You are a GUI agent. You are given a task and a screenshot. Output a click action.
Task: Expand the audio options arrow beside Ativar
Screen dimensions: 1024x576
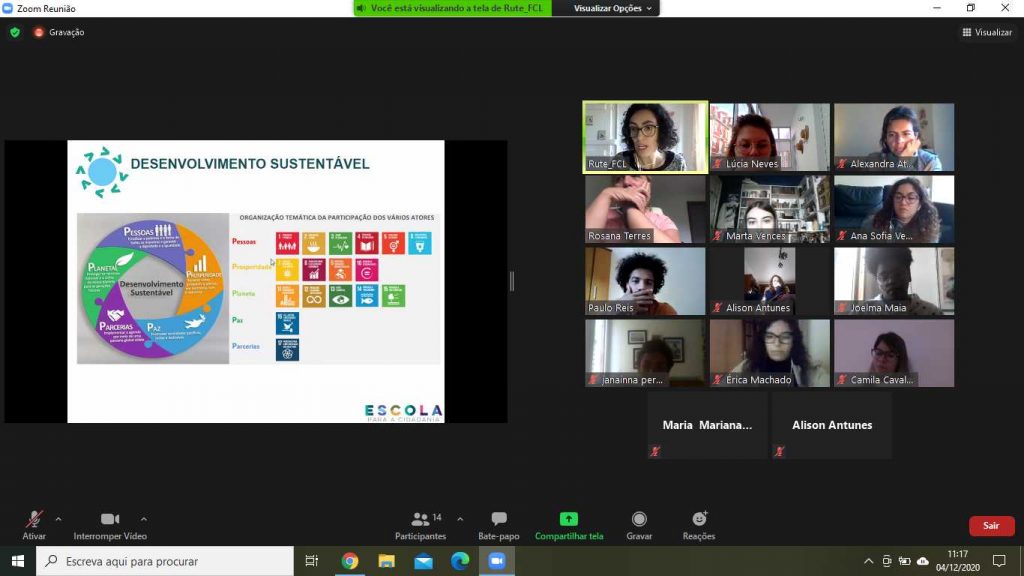[58, 519]
